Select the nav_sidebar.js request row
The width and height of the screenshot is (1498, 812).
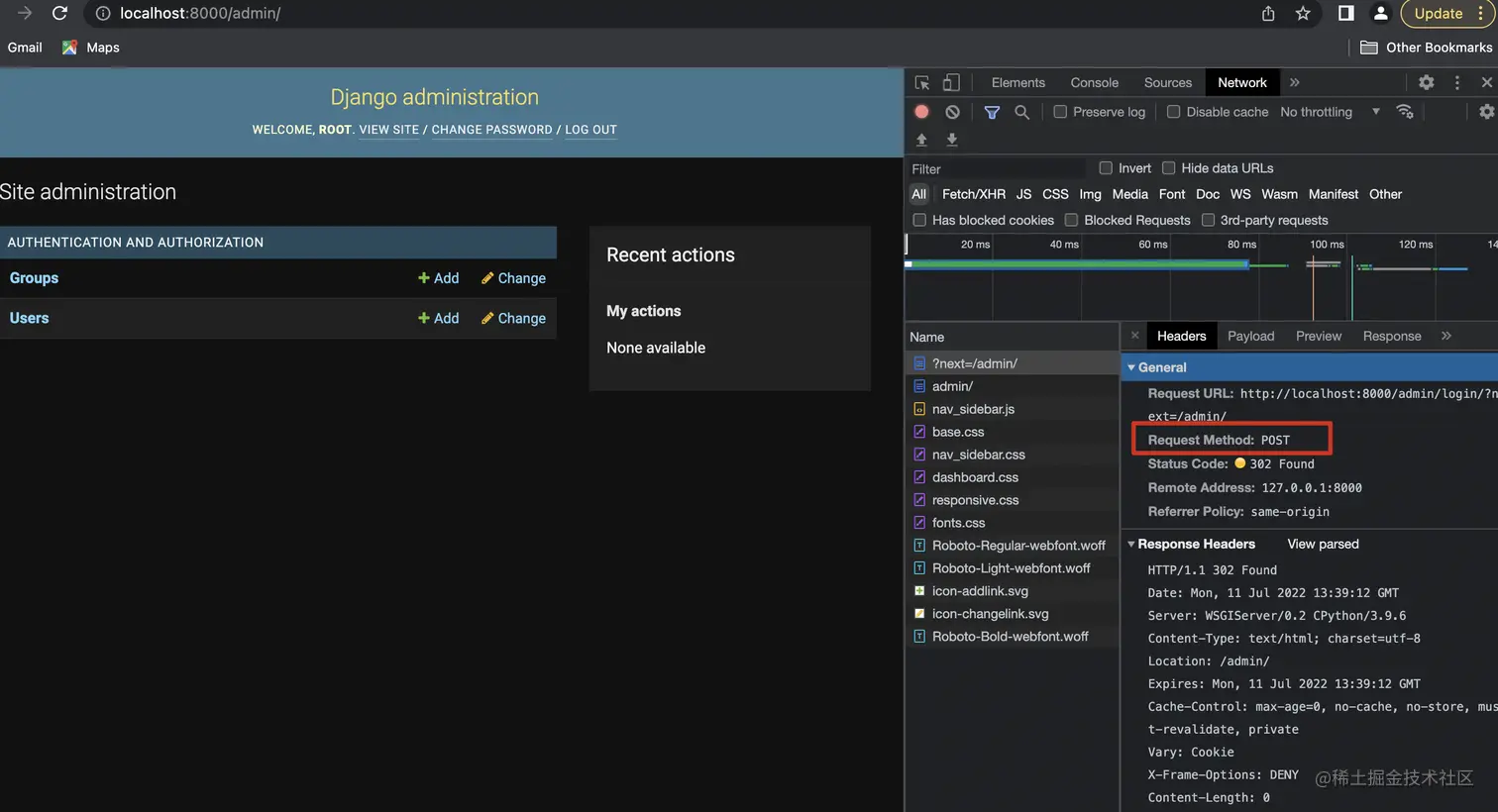1012,409
